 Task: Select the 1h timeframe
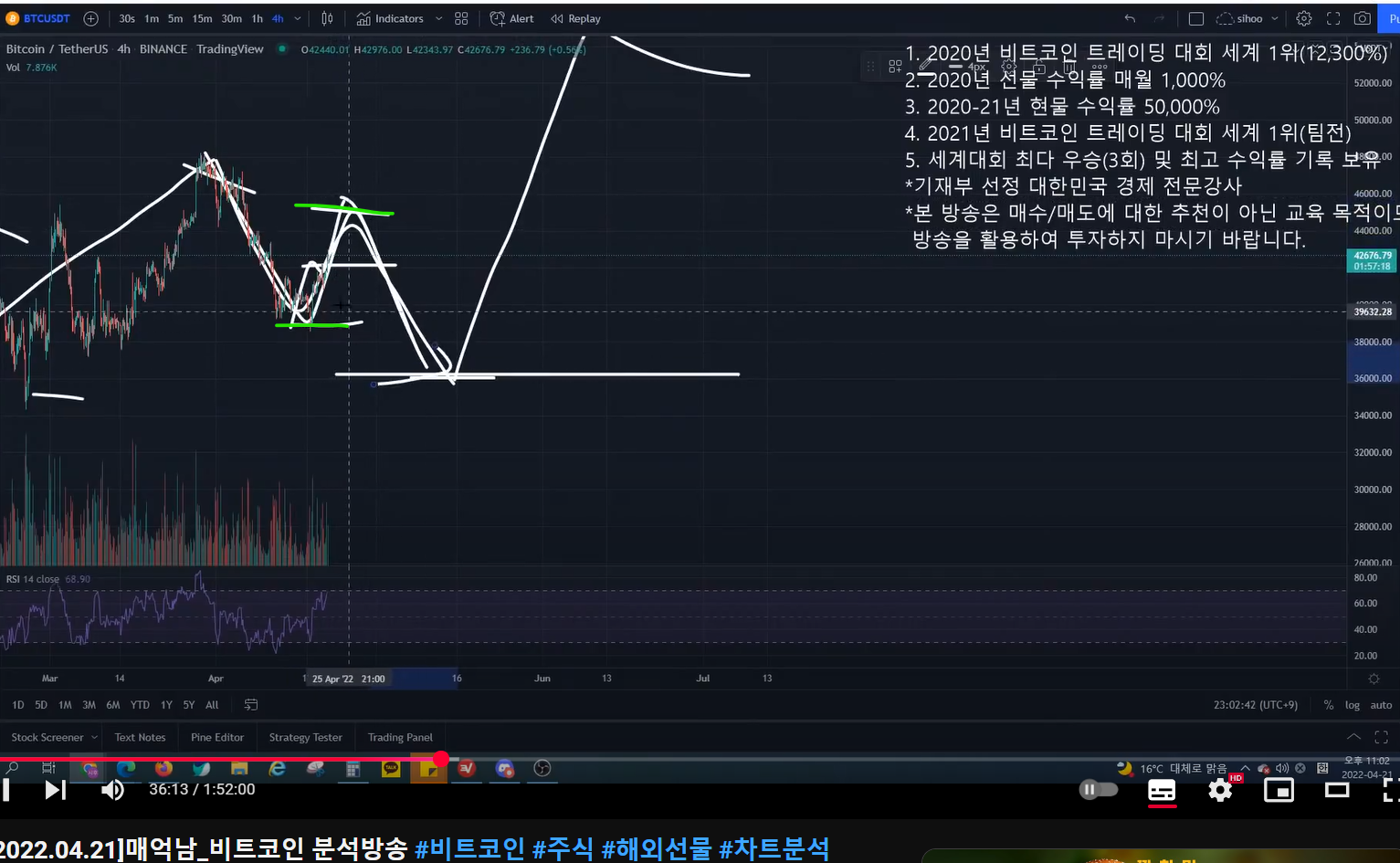pos(258,18)
